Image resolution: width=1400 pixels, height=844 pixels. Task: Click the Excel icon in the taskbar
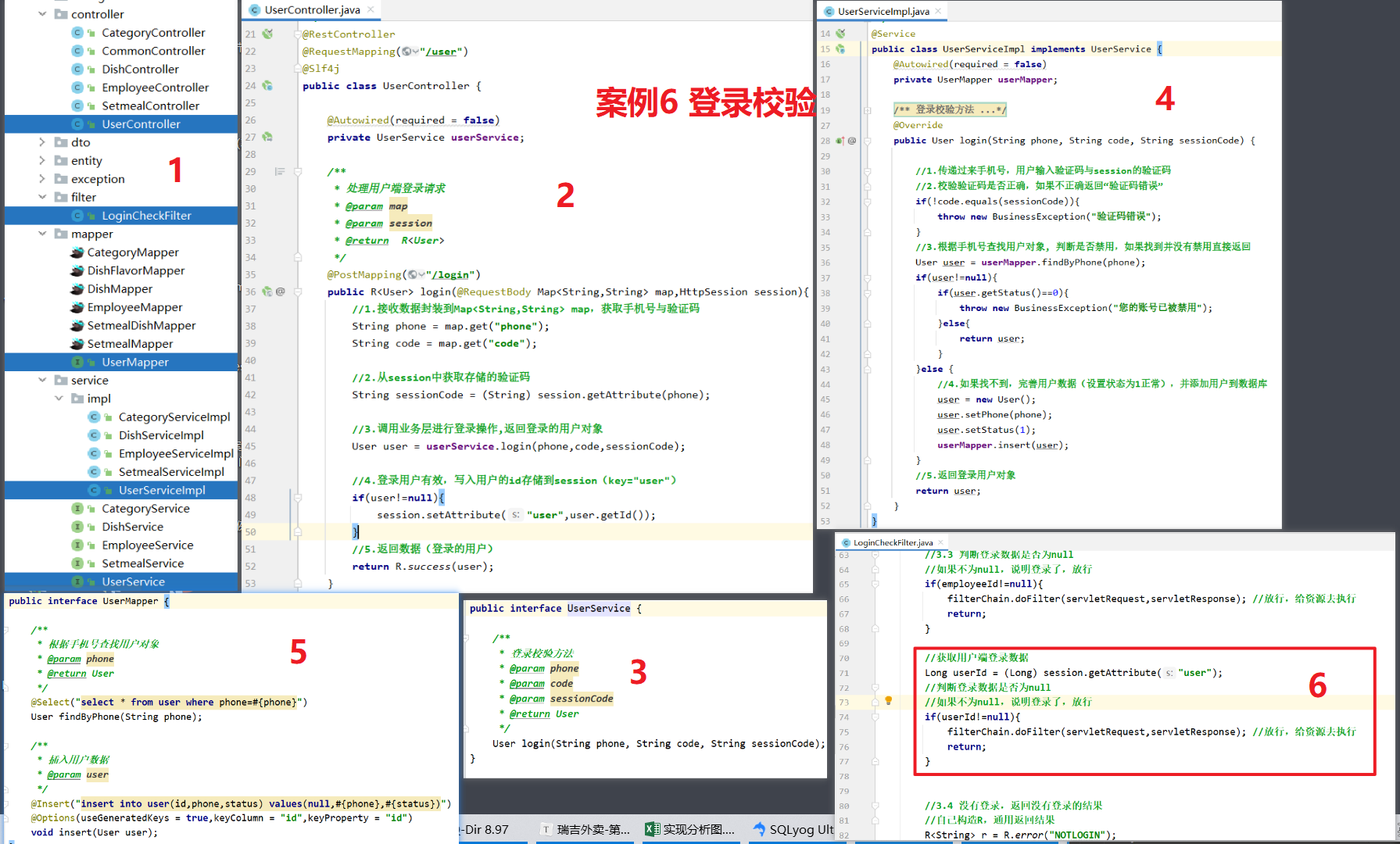652,829
